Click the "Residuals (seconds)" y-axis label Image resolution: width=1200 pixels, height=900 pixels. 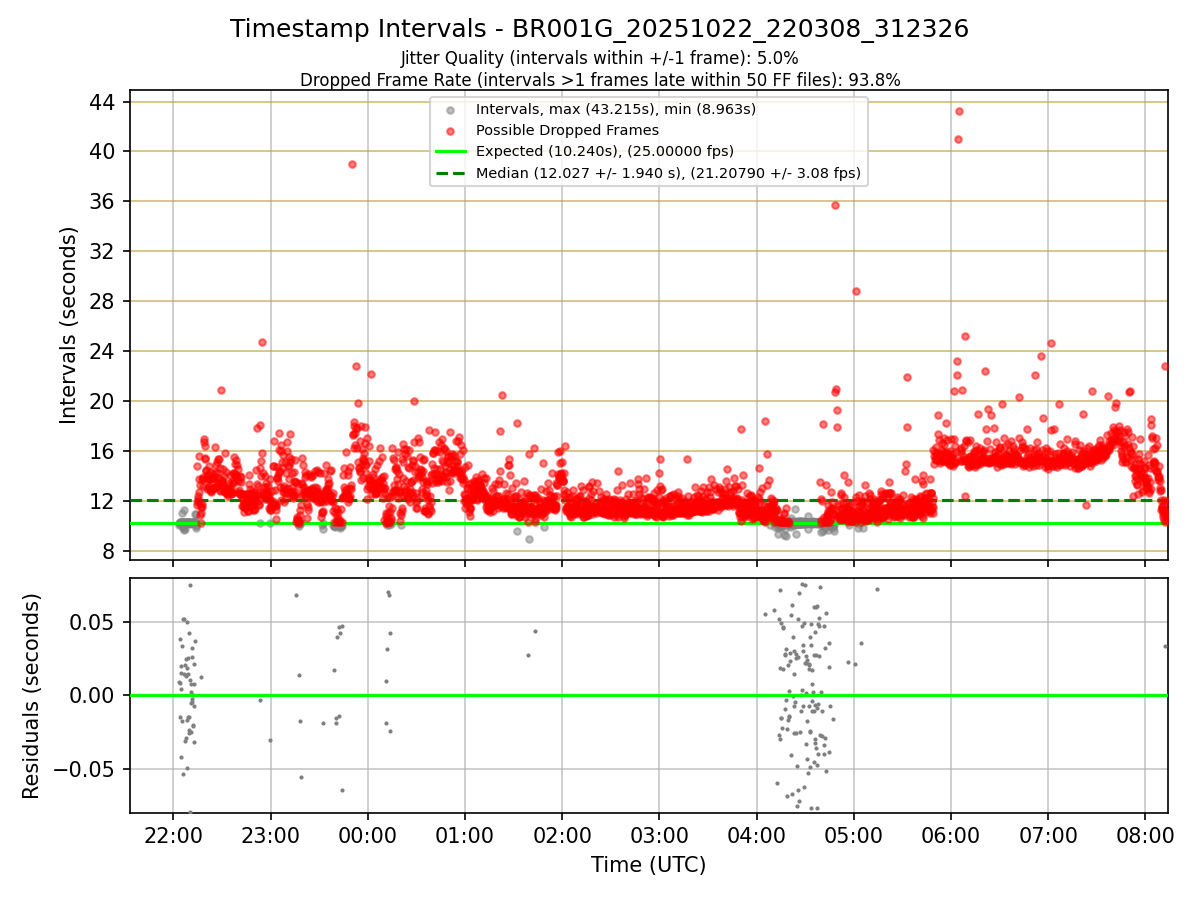pos(31,695)
